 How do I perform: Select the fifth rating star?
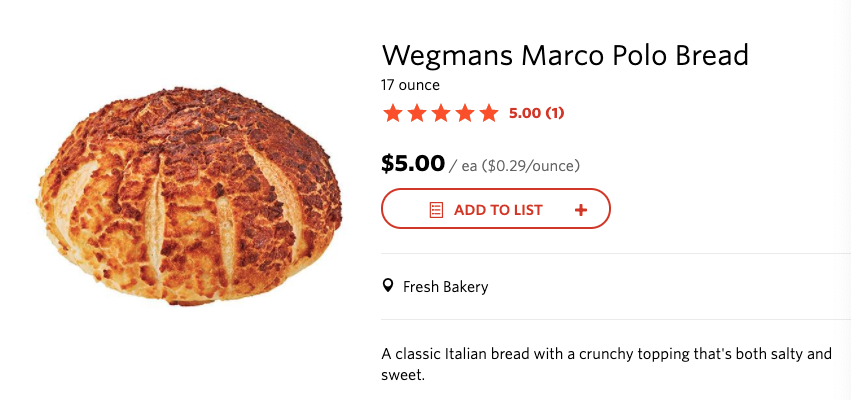[x=488, y=113]
